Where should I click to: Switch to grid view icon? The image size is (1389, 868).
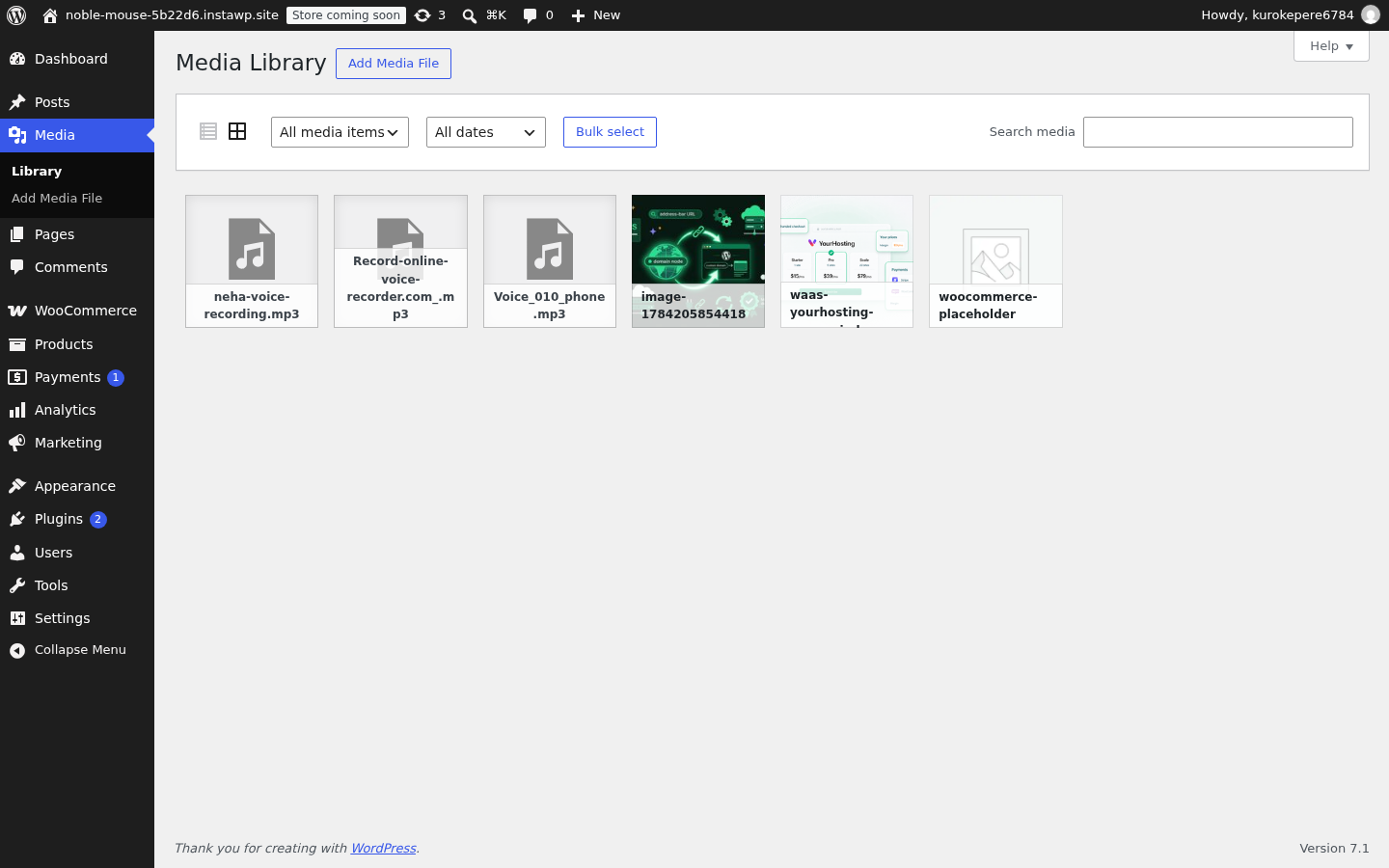coord(237,131)
